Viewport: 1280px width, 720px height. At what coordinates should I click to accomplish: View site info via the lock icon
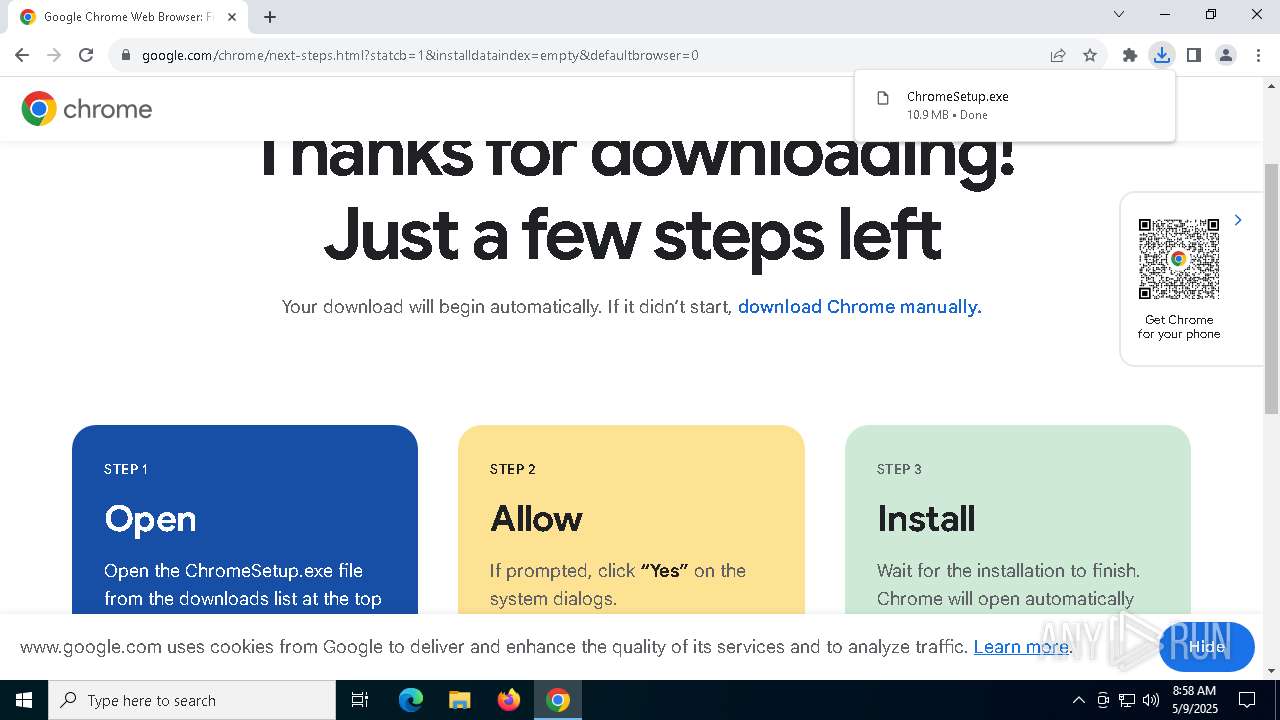126,55
